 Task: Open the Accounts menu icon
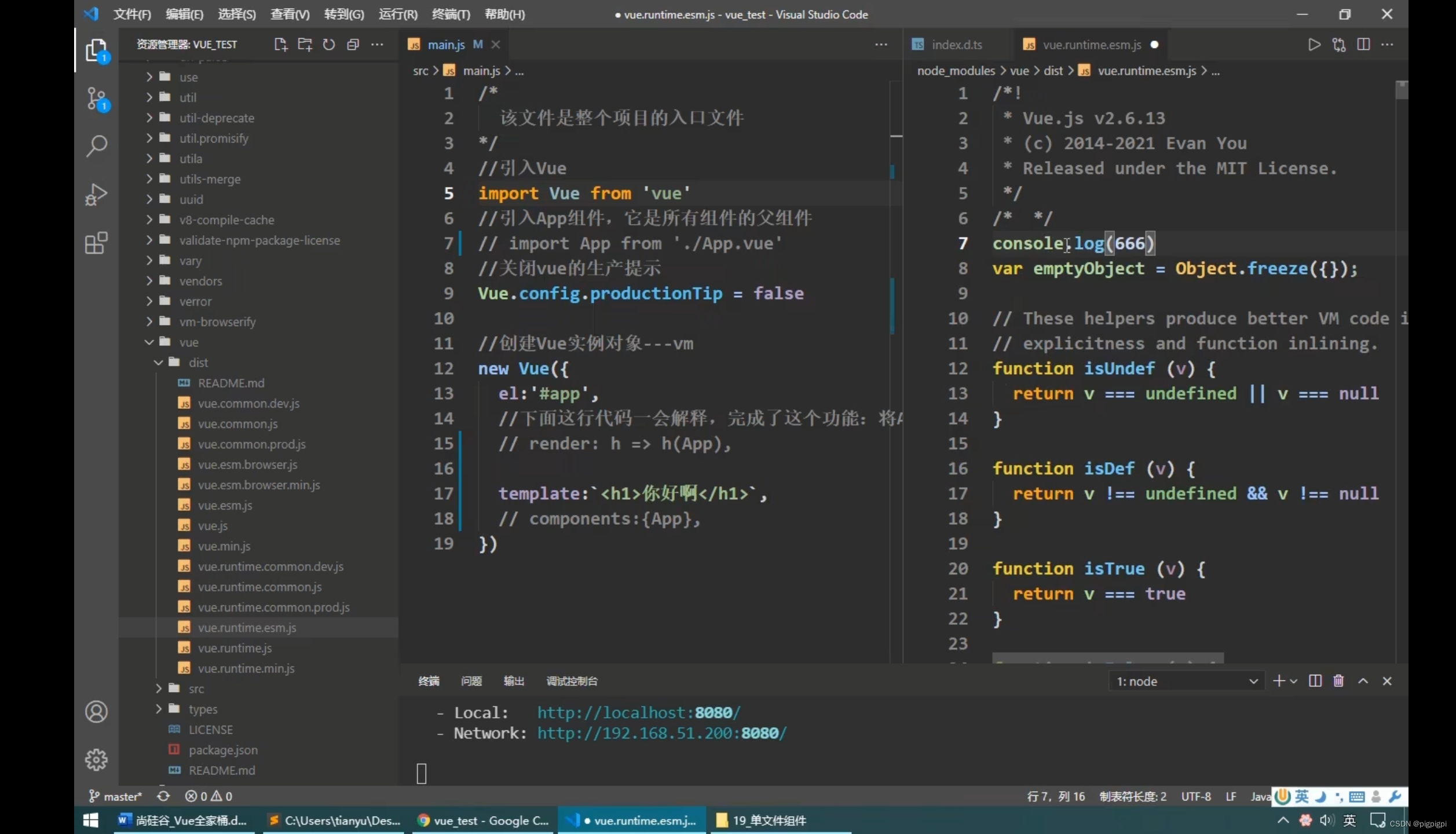(96, 712)
